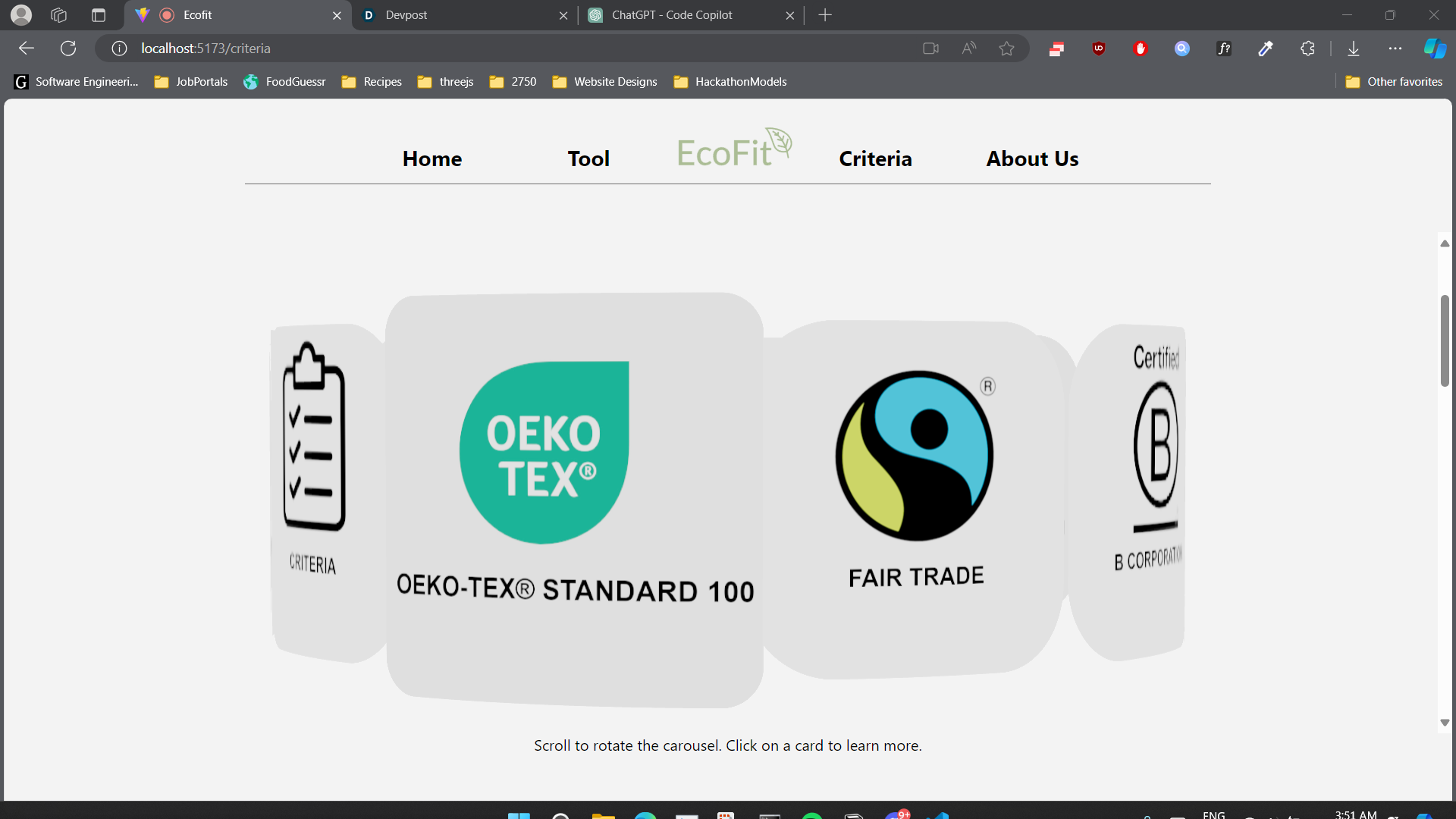Click the Criteria navigation link

pyautogui.click(x=875, y=158)
